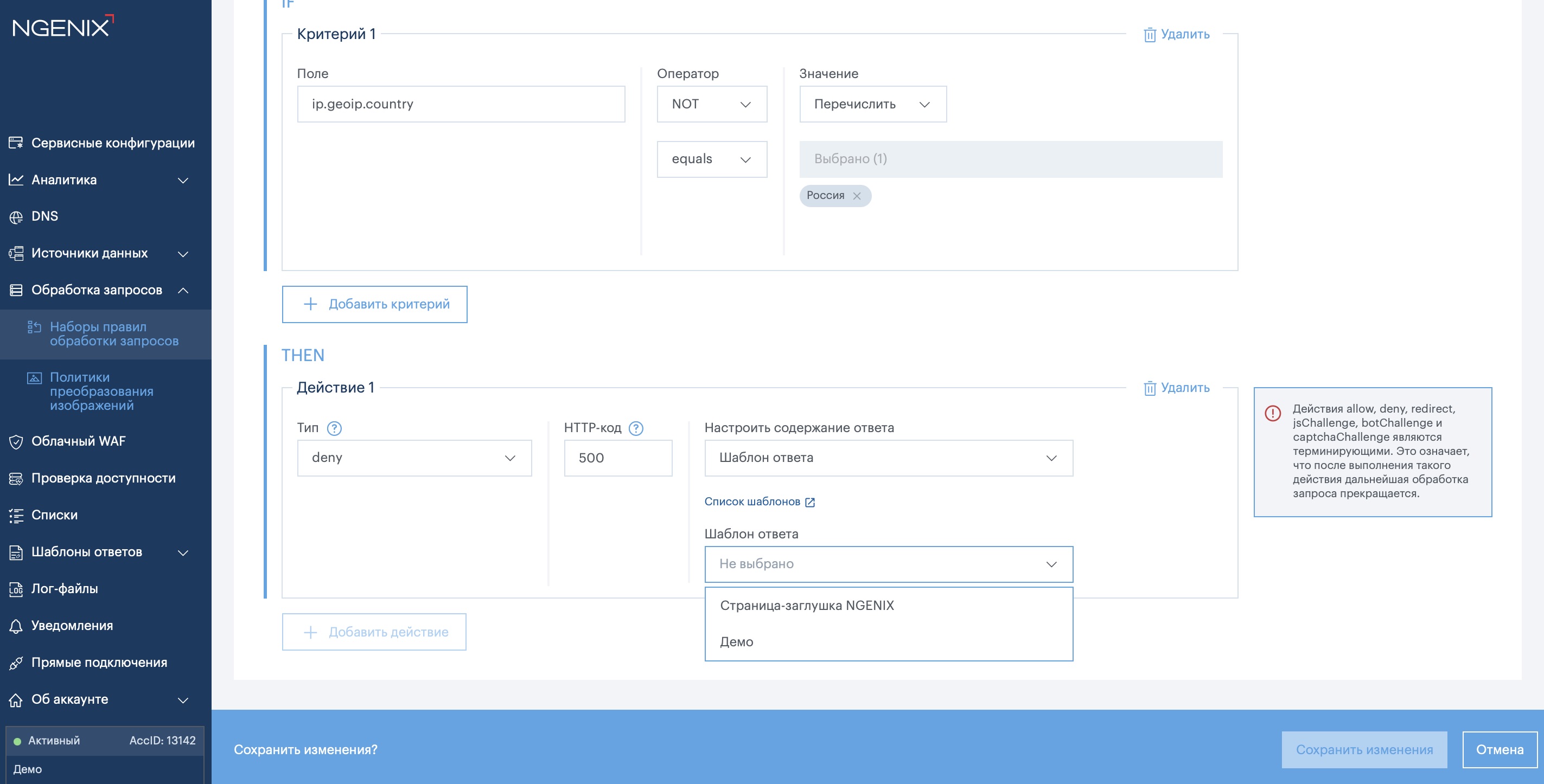Open the equals operator dropdown
Image resolution: width=1544 pixels, height=784 pixels.
[x=711, y=159]
